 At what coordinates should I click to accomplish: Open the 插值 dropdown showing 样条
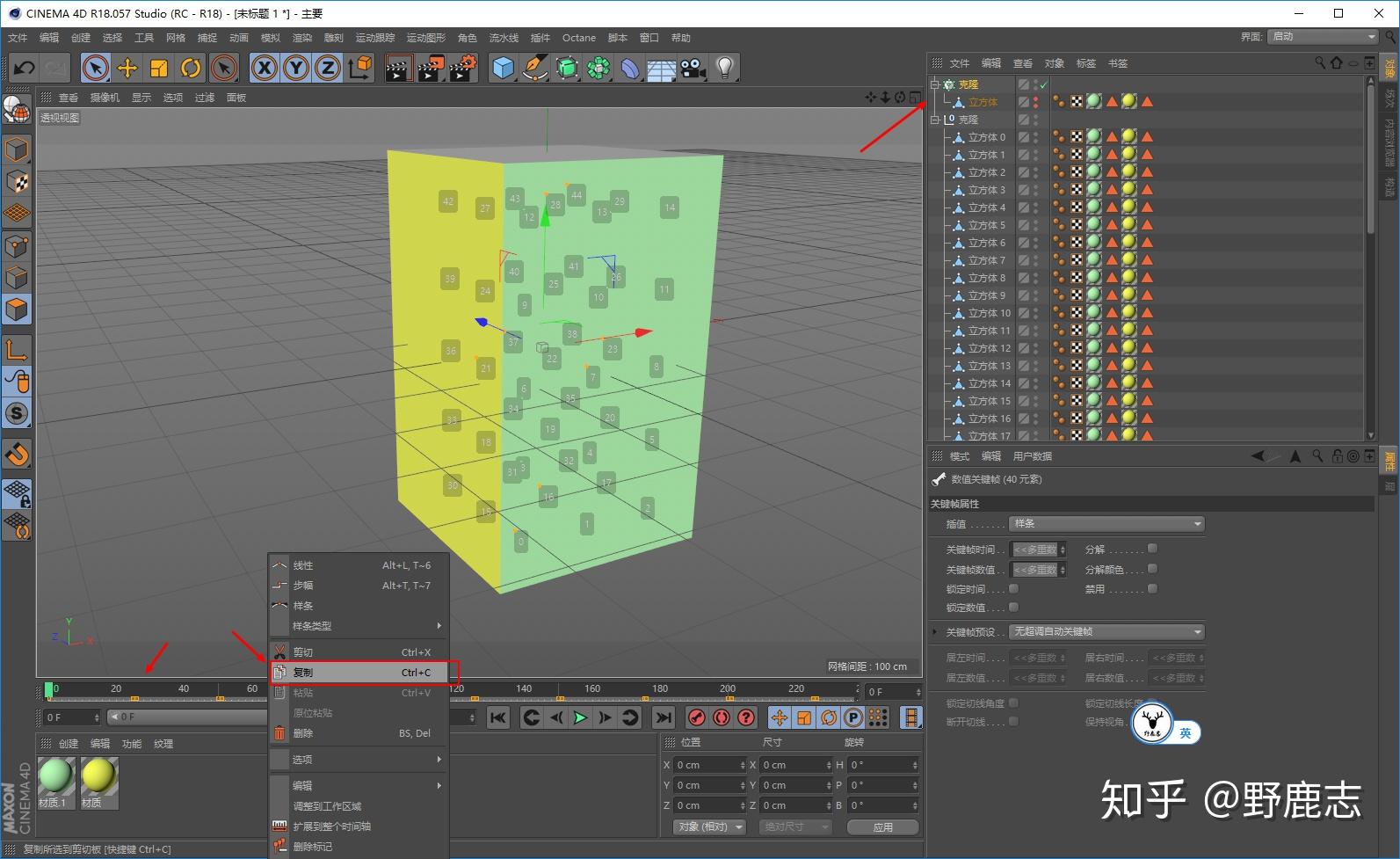(x=1106, y=524)
